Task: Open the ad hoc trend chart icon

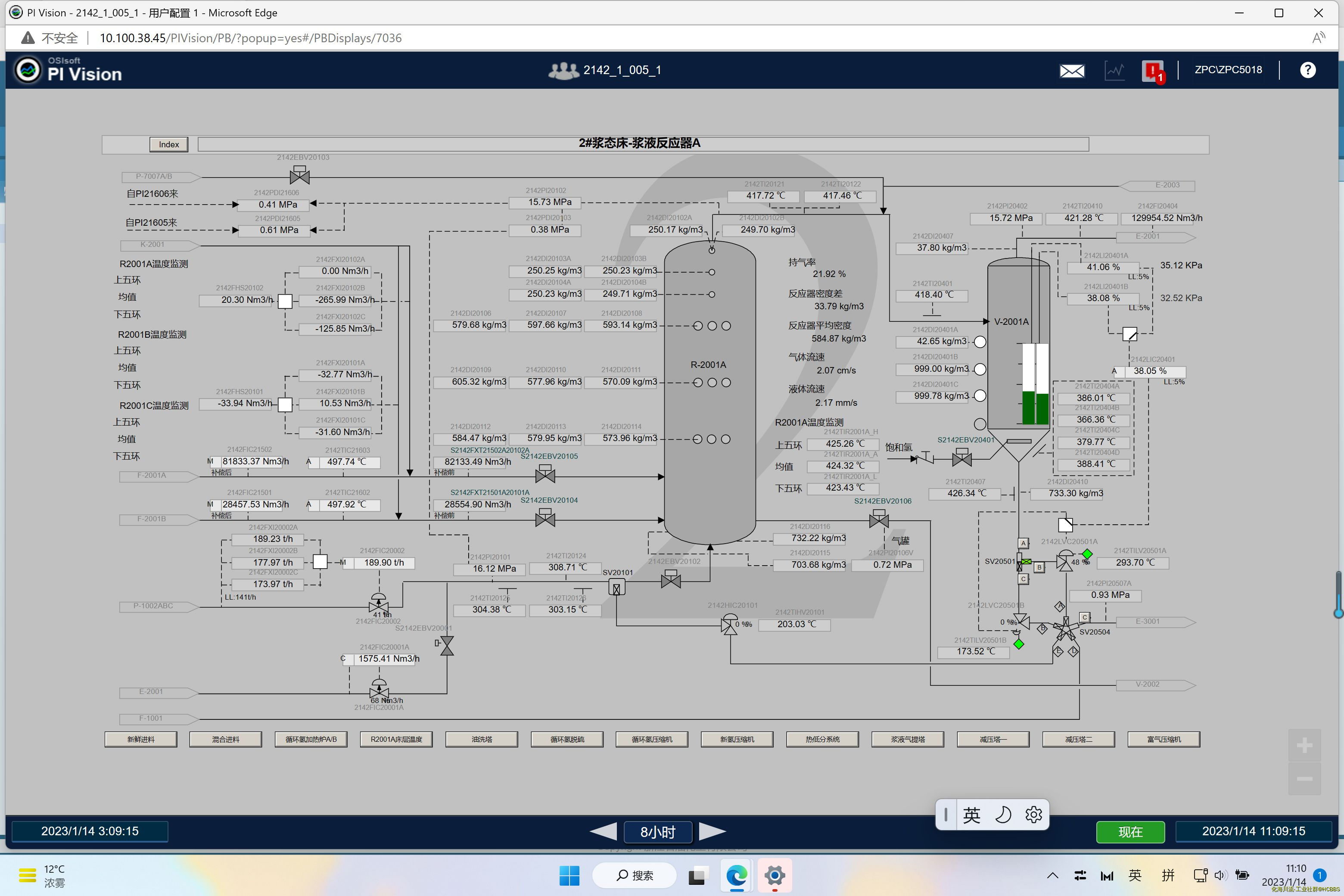Action: (x=1114, y=71)
